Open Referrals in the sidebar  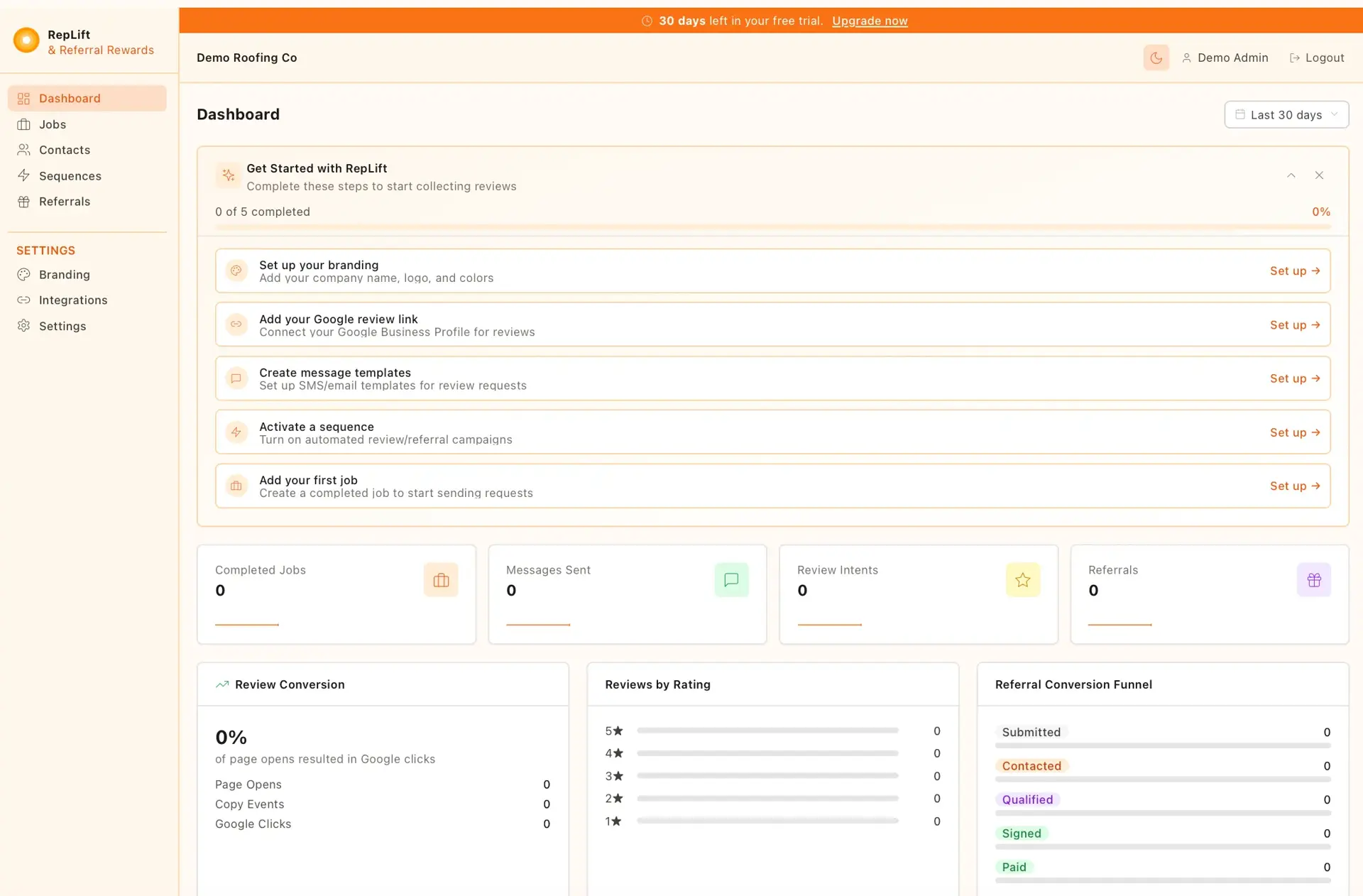[x=87, y=202]
